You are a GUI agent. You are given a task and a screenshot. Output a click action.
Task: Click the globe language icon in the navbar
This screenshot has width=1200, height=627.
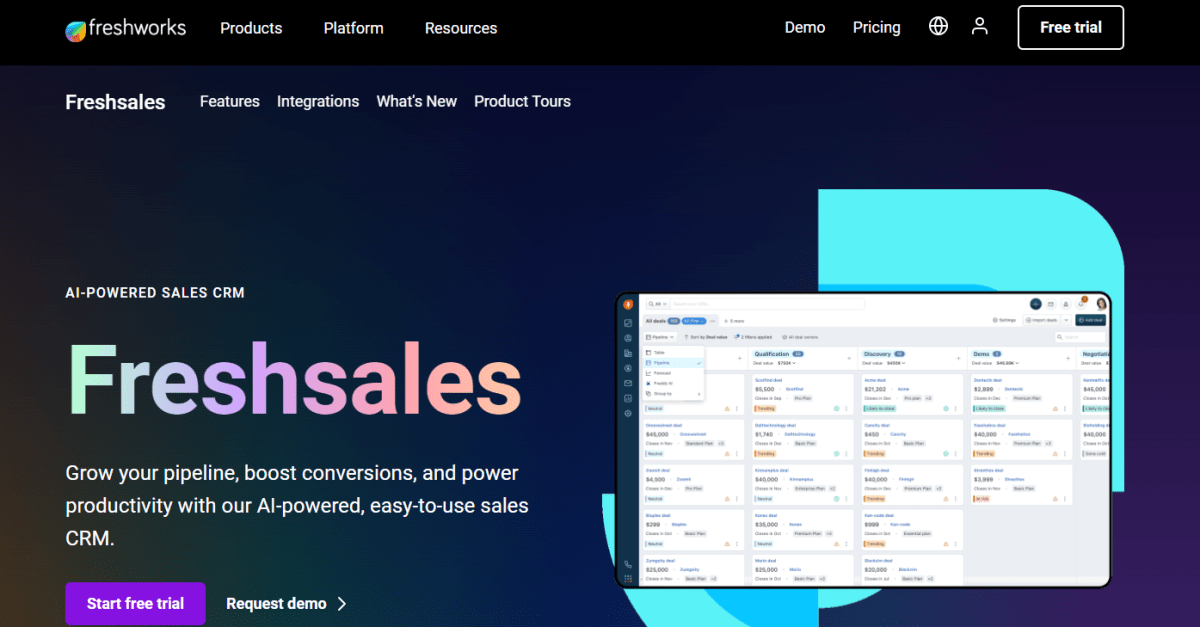pyautogui.click(x=938, y=26)
